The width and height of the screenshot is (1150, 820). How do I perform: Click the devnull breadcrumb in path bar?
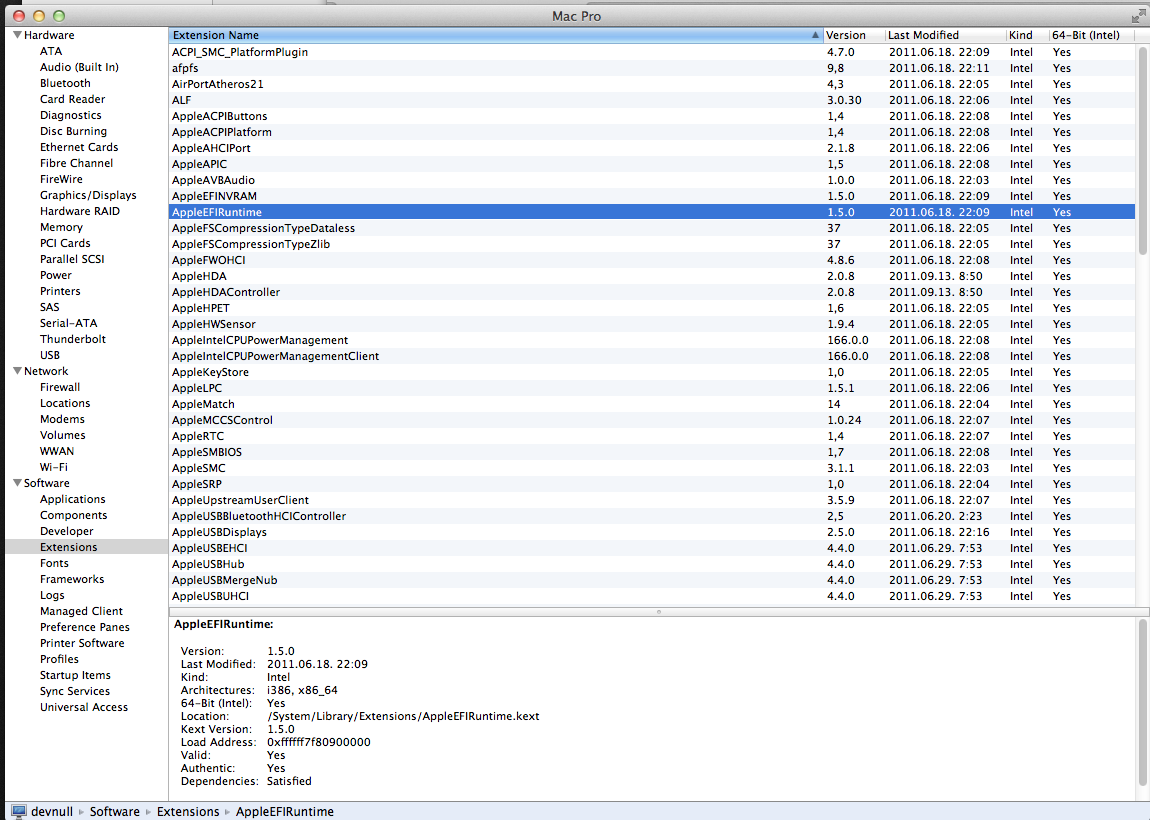pyautogui.click(x=52, y=811)
